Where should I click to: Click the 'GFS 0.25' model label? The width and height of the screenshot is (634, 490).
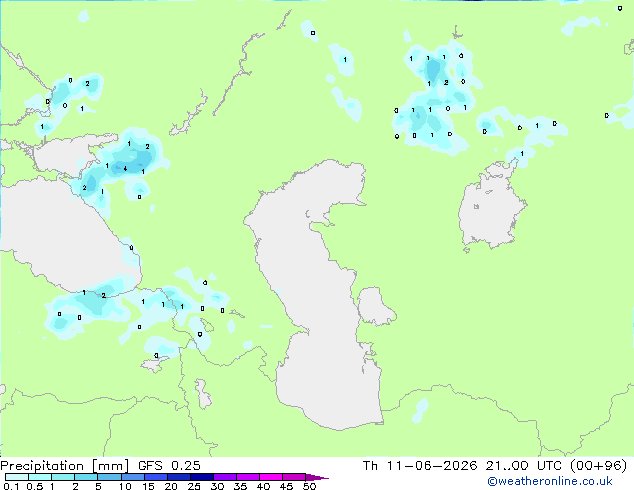[x=169, y=466]
